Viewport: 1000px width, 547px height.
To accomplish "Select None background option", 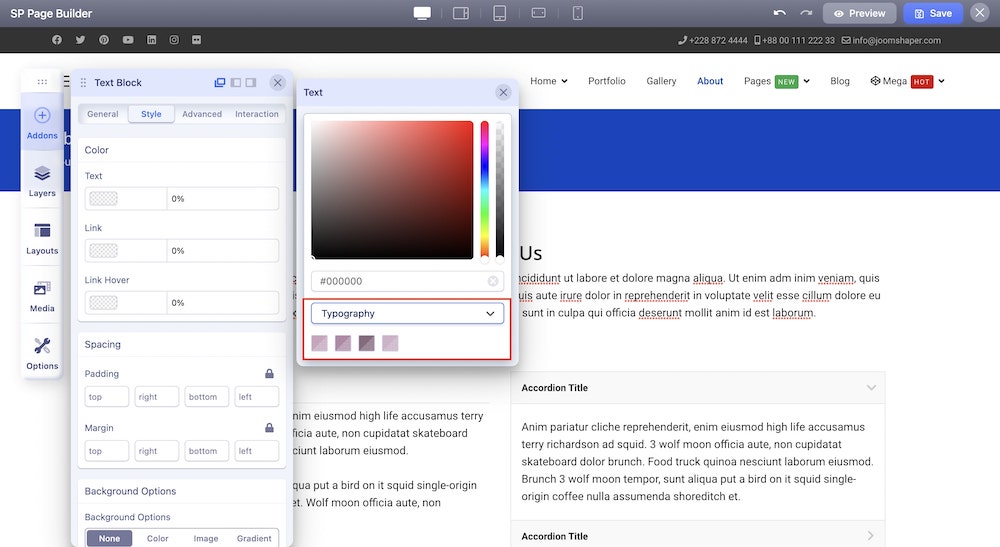I will pyautogui.click(x=109, y=538).
